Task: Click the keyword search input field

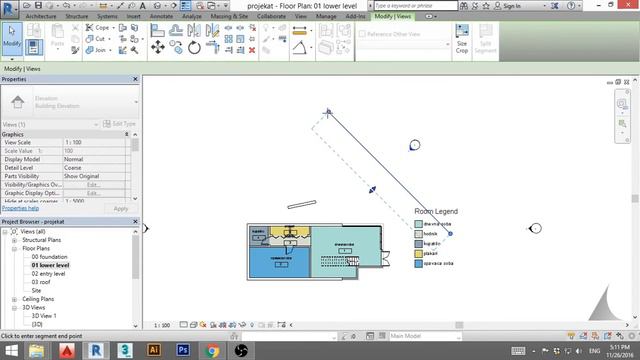Action: pyautogui.click(x=416, y=6)
